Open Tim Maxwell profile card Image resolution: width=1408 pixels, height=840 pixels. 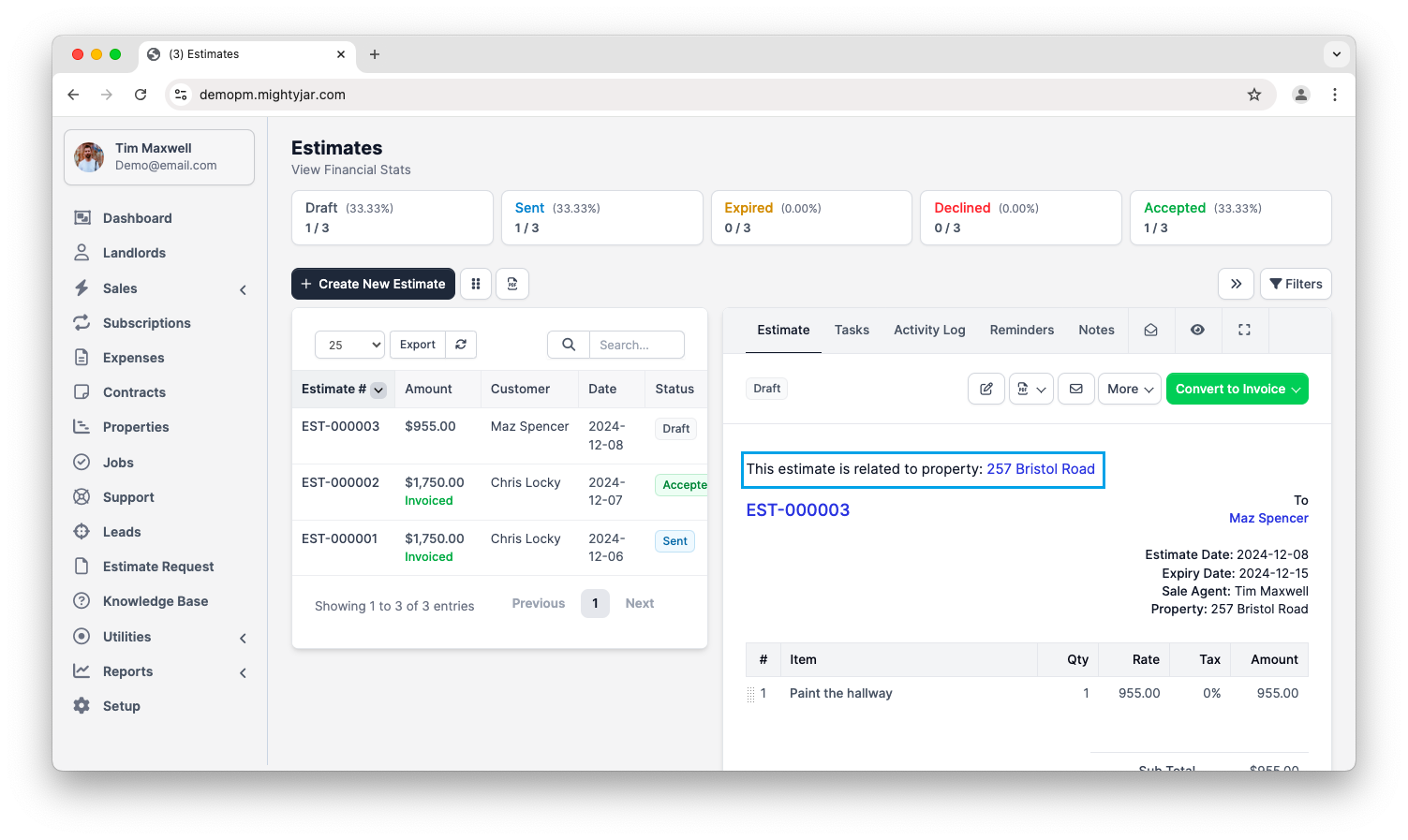click(159, 157)
